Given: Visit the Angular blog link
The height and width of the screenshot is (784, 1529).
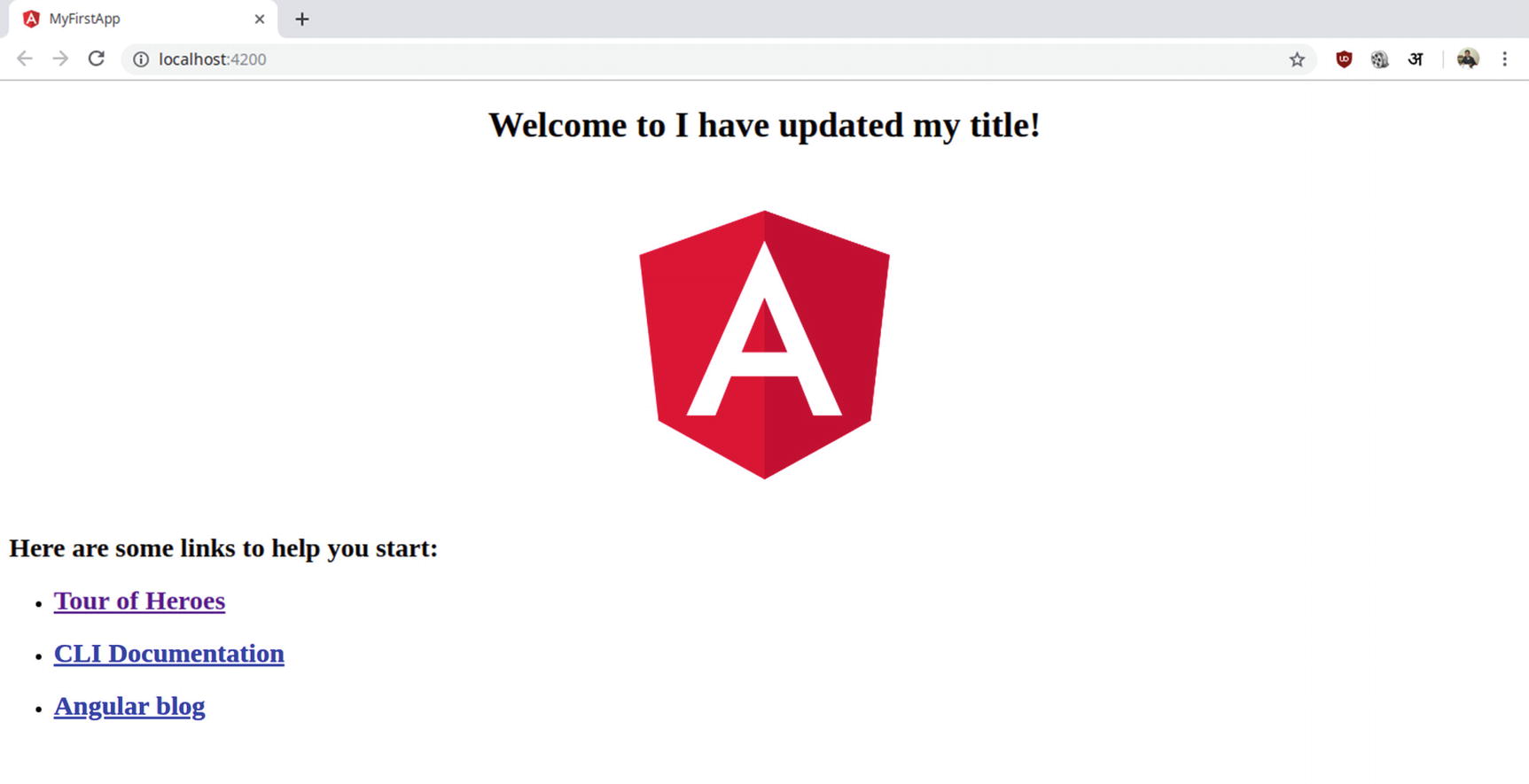Looking at the screenshot, I should pos(129,706).
